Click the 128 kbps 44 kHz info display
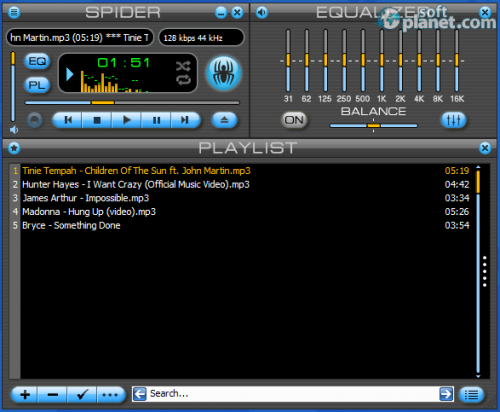Viewport: 500px width, 412px height. pos(201,38)
